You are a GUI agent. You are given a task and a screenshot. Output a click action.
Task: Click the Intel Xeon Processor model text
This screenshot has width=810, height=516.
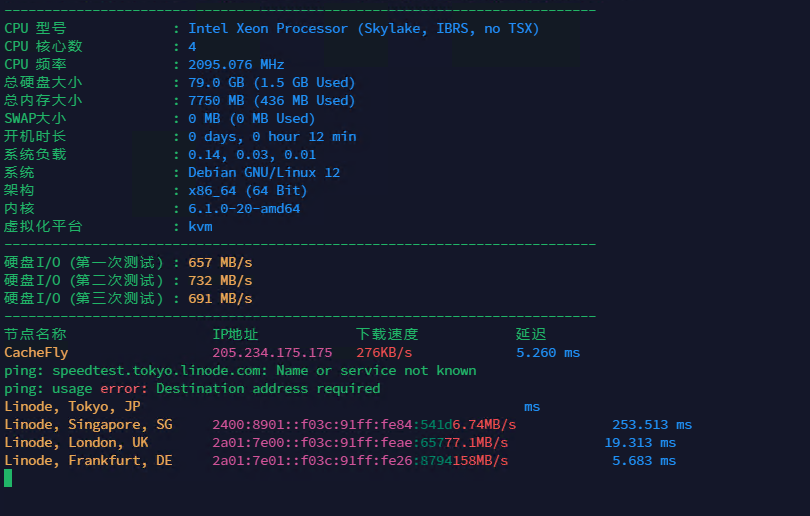[x=363, y=29]
